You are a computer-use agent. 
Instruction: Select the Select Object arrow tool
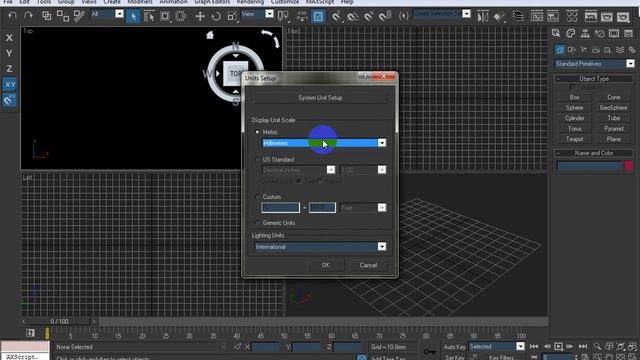pyautogui.click(x=133, y=16)
